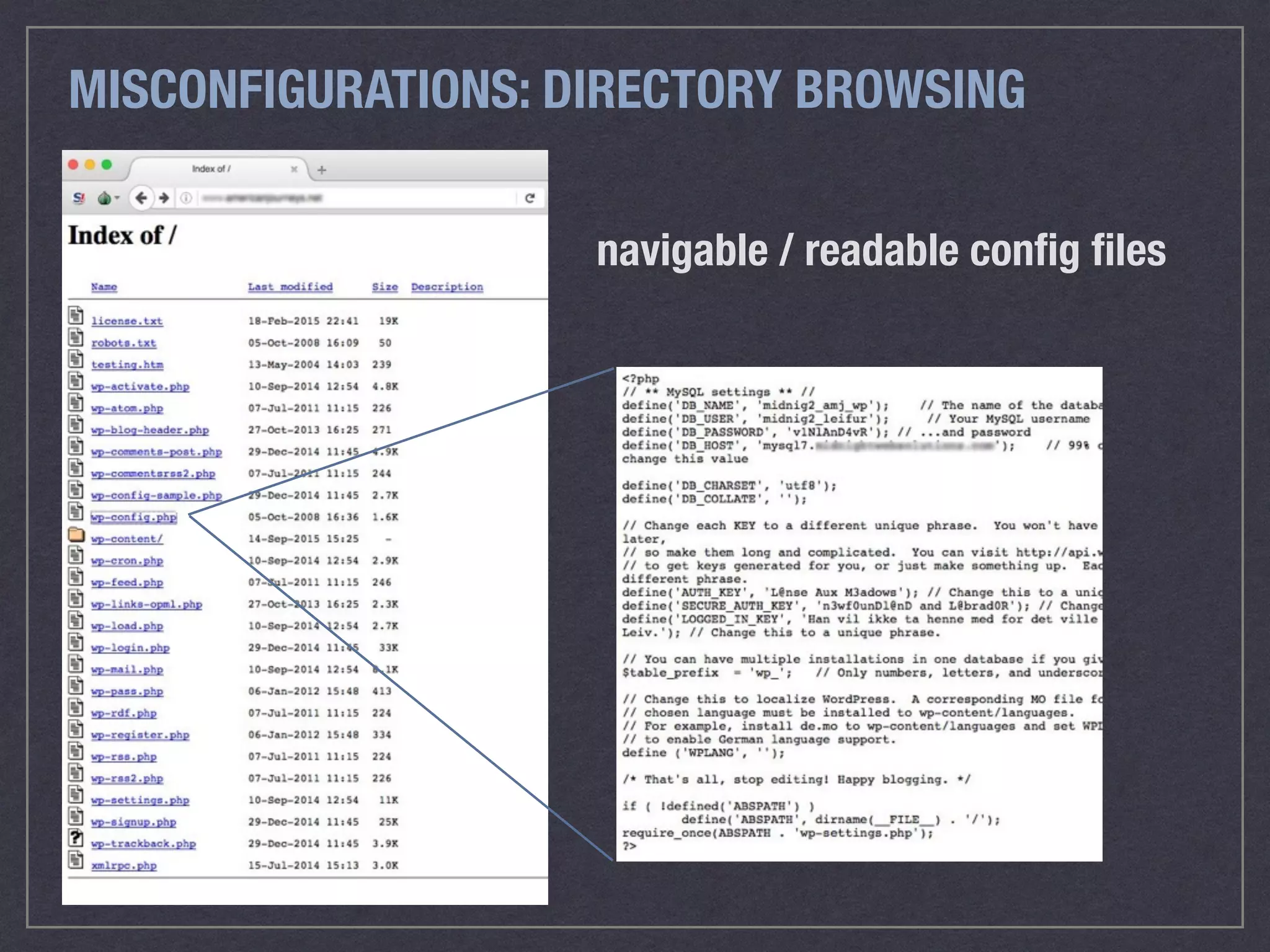Click the file icon beside robots.txt

point(76,337)
